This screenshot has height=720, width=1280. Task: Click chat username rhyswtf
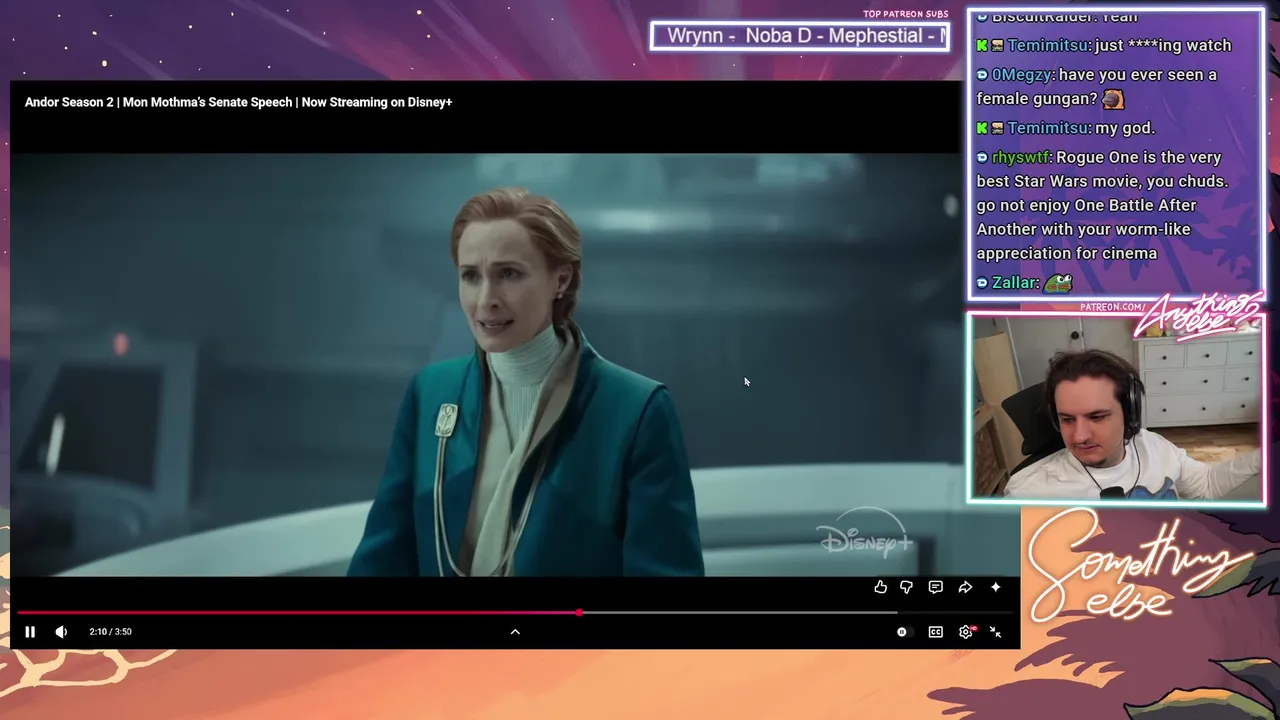click(1020, 157)
